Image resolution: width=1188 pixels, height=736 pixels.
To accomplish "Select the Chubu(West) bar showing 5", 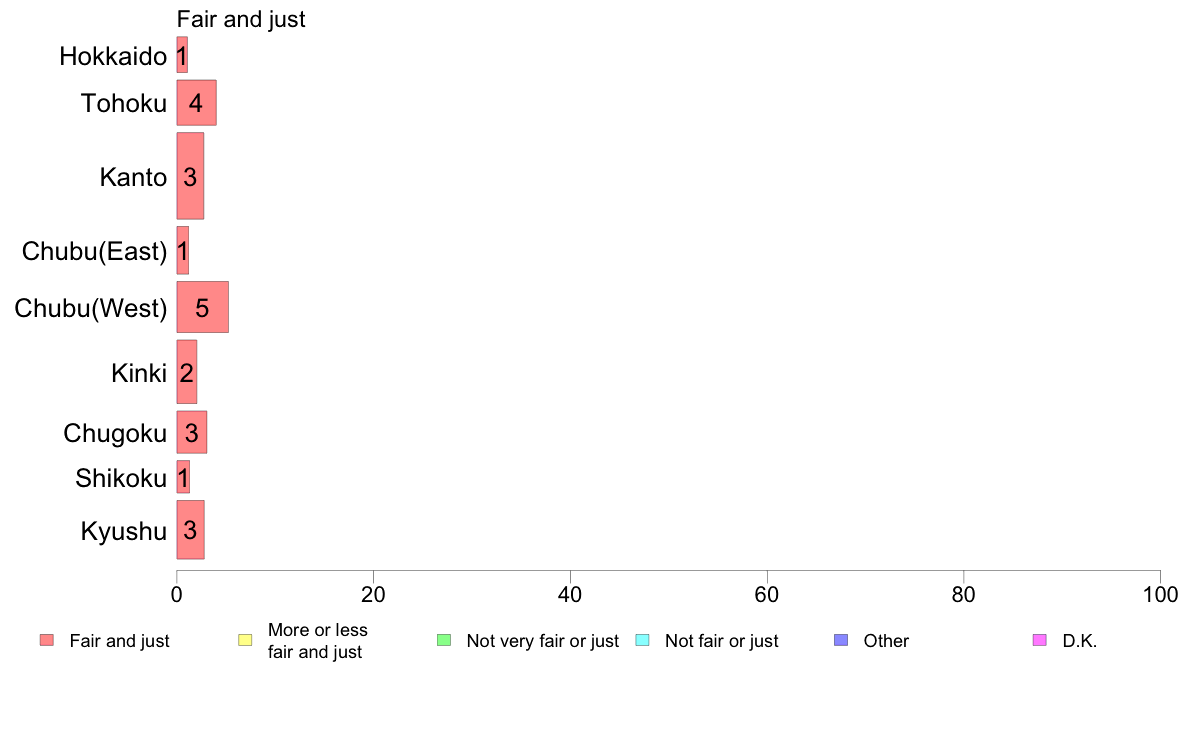I will pos(202,307).
